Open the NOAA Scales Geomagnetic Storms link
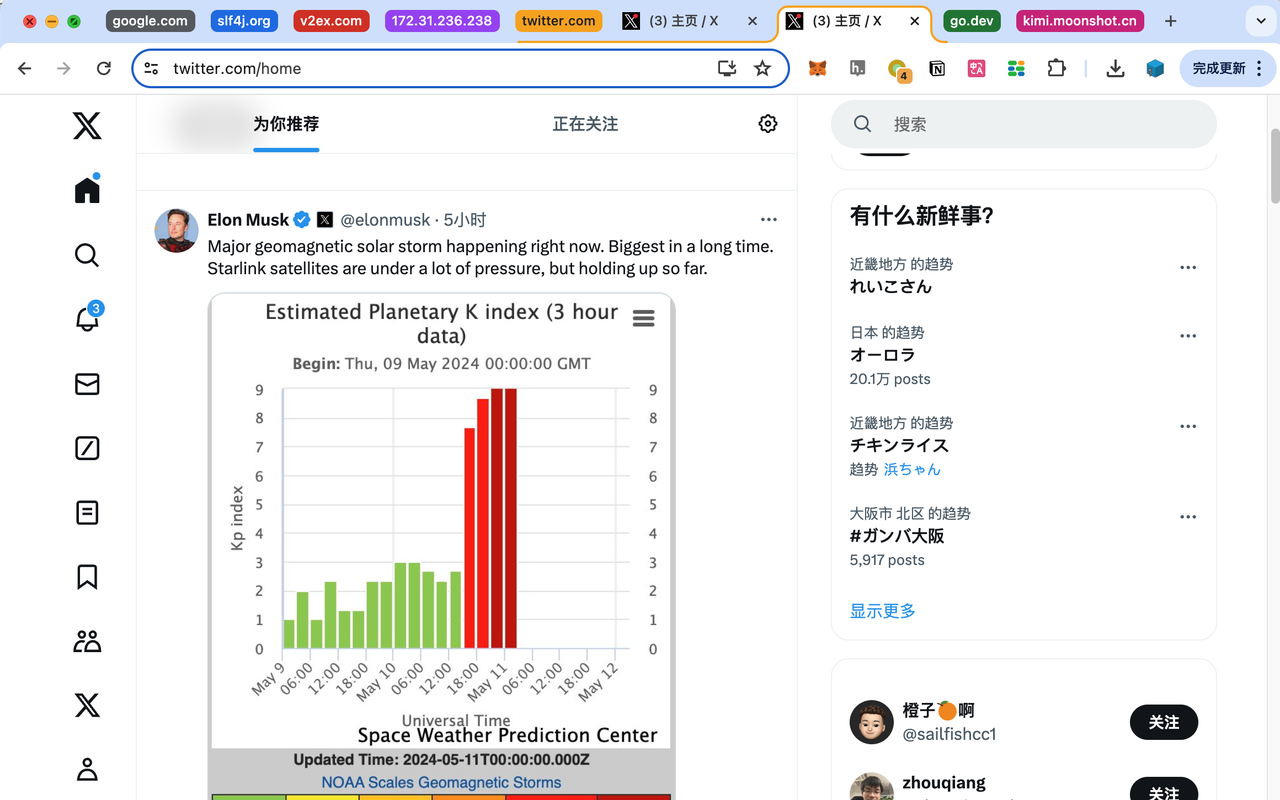Viewport: 1280px width, 800px height. (x=441, y=782)
